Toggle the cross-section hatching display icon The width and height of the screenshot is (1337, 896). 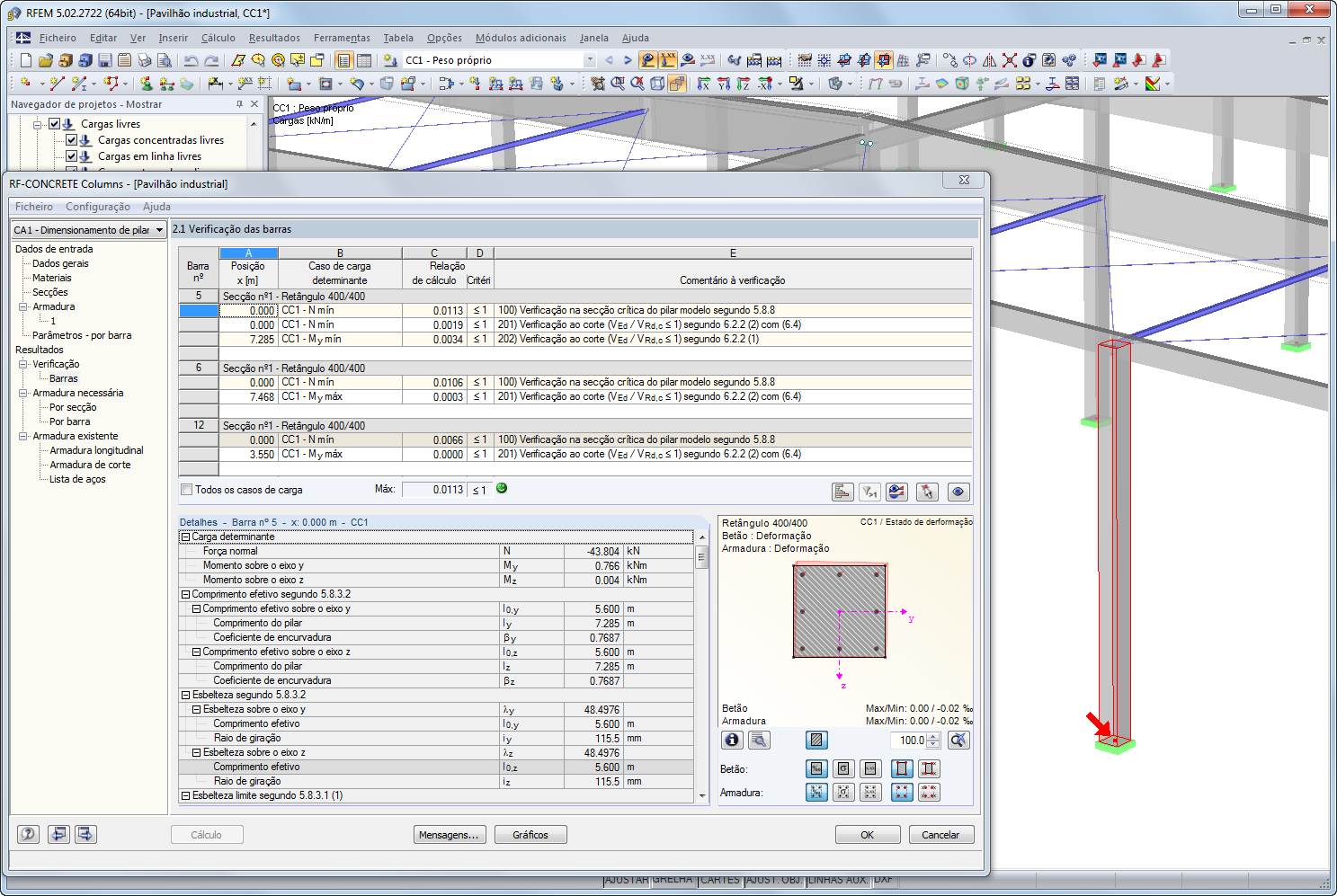[x=816, y=740]
